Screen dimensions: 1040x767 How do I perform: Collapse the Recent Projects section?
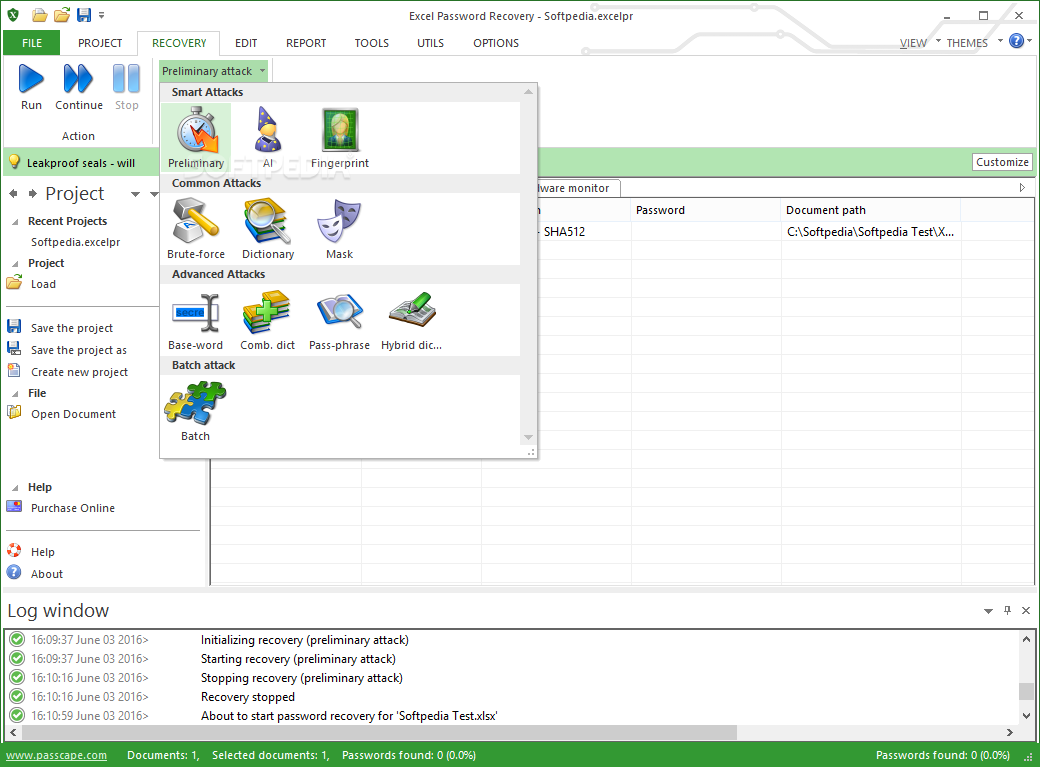pyautogui.click(x=15, y=222)
